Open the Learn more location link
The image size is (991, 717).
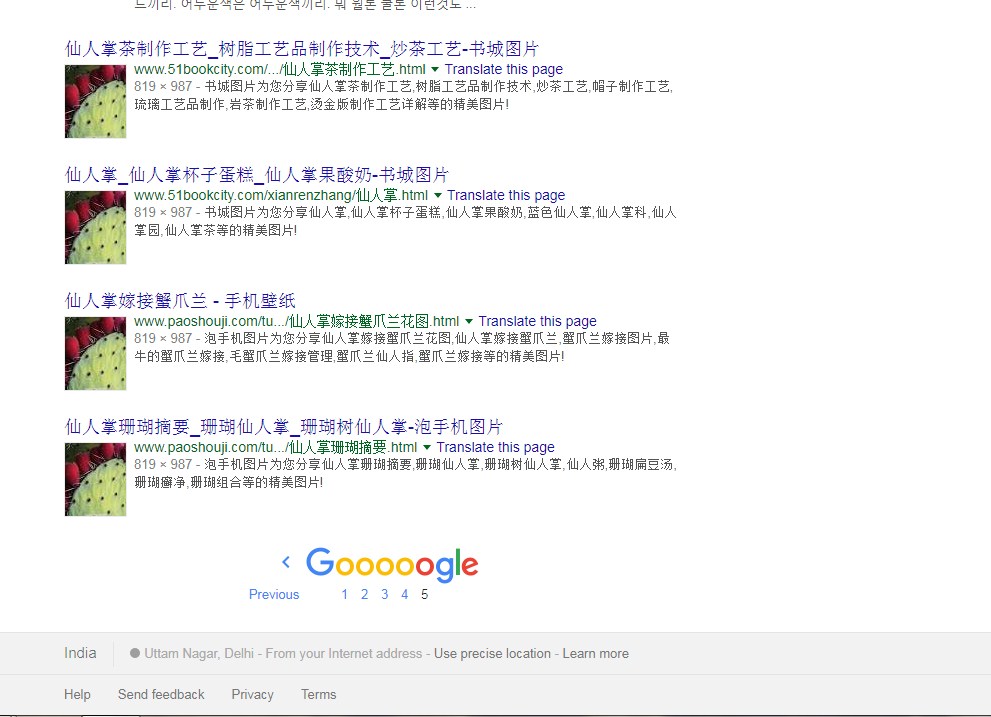[595, 653]
